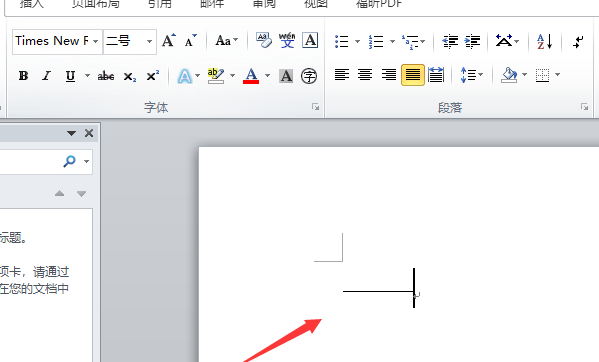Open the font name dropdown
Viewport: 599px width, 362px height.
click(96, 41)
